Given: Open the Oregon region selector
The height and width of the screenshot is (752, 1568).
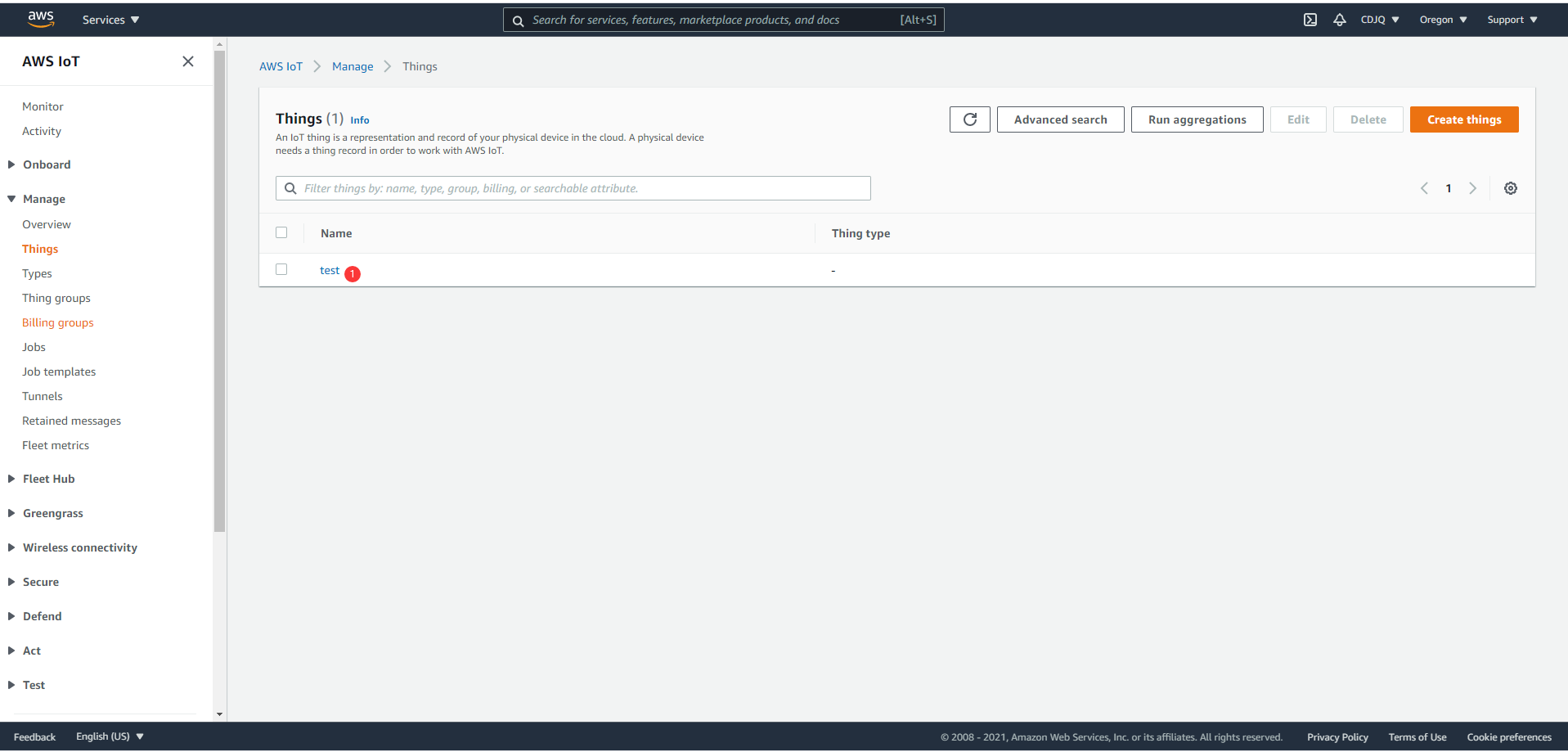Looking at the screenshot, I should click(x=1443, y=20).
